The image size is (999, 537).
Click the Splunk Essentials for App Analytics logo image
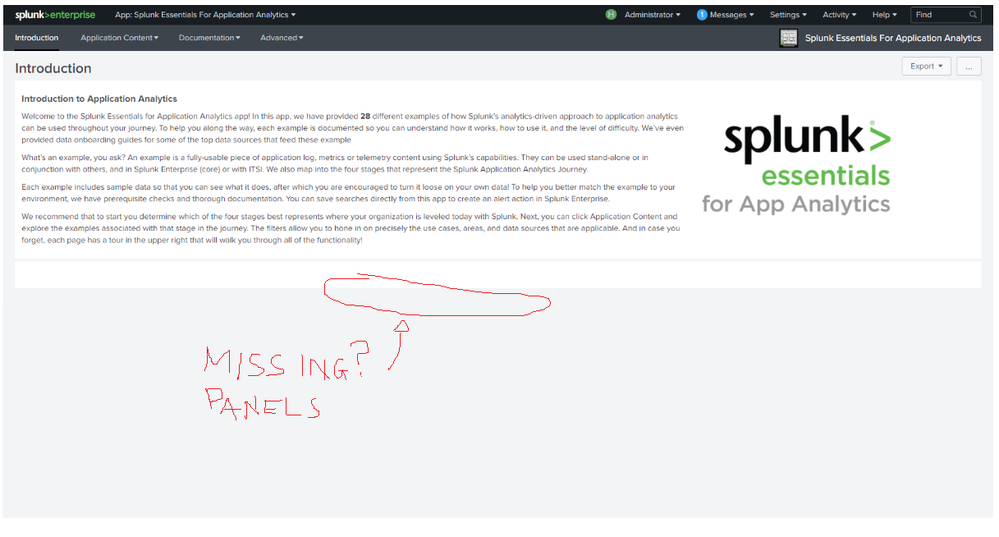click(x=796, y=164)
